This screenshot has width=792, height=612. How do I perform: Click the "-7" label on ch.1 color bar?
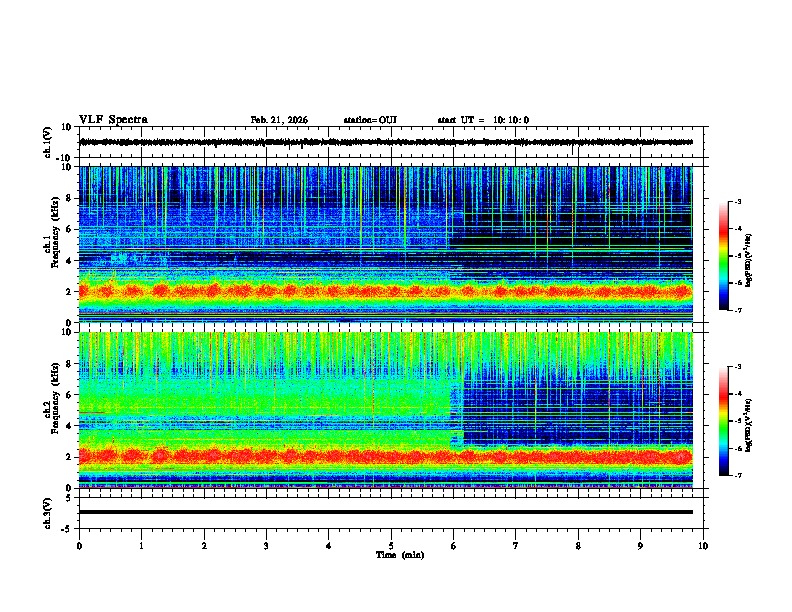pos(737,311)
